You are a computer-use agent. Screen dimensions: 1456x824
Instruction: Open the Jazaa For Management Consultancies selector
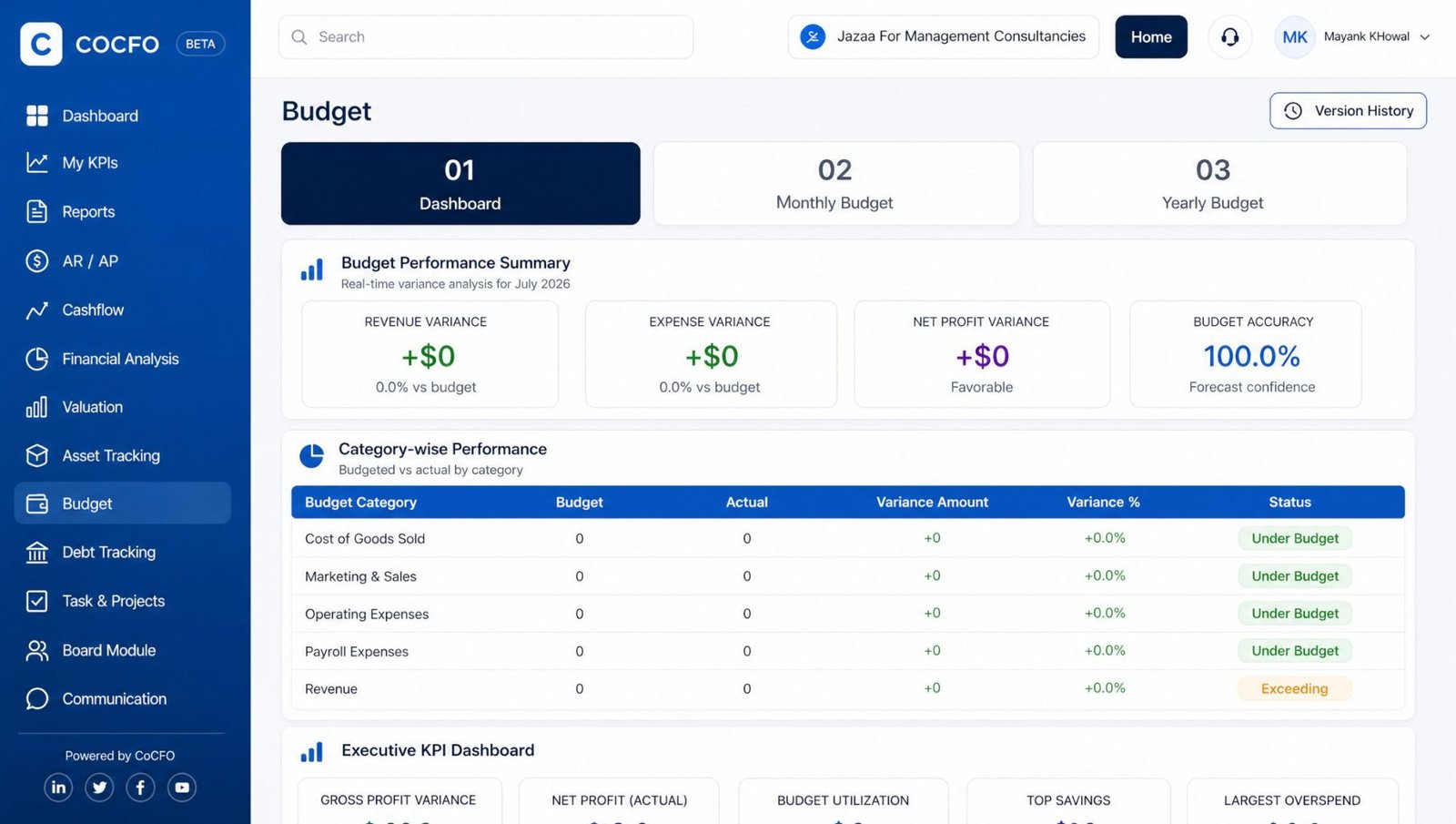(944, 37)
